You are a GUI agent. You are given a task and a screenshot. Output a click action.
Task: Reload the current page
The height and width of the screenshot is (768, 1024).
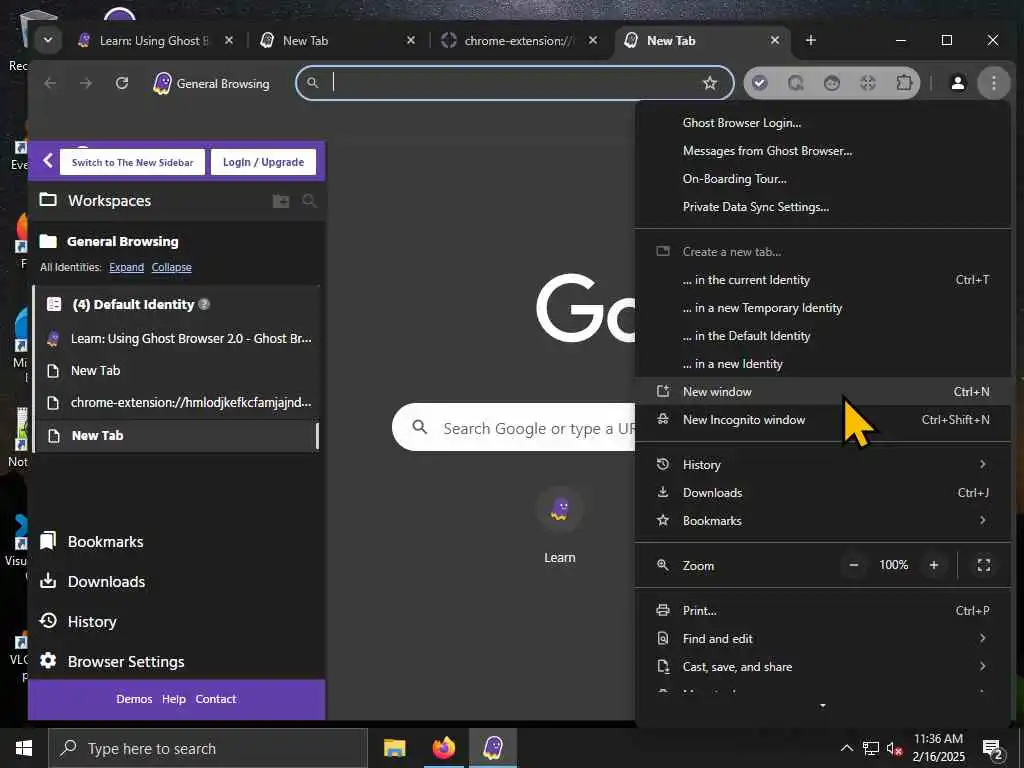click(x=121, y=83)
